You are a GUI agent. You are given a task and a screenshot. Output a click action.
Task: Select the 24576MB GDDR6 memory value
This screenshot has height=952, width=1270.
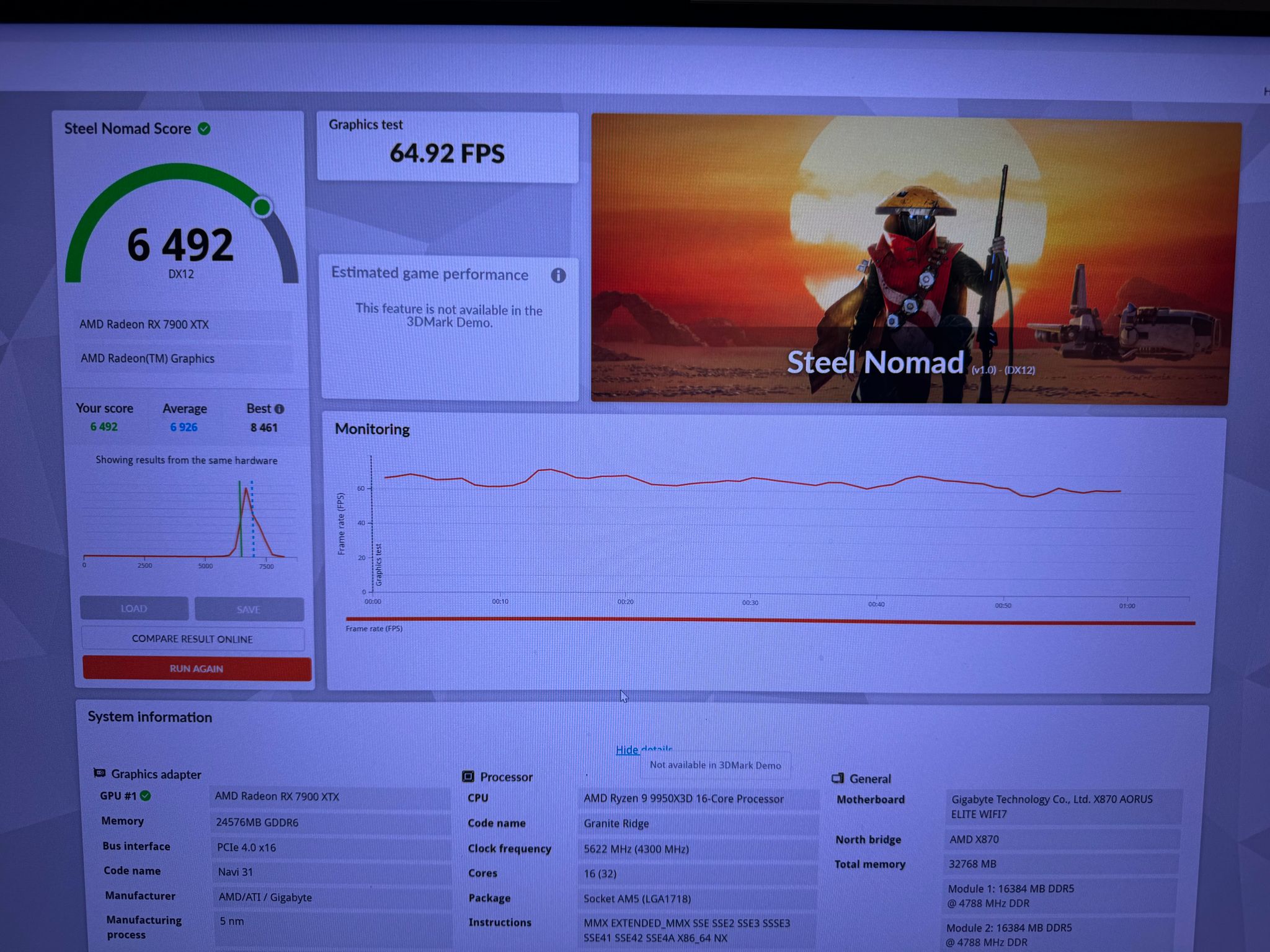[x=257, y=822]
